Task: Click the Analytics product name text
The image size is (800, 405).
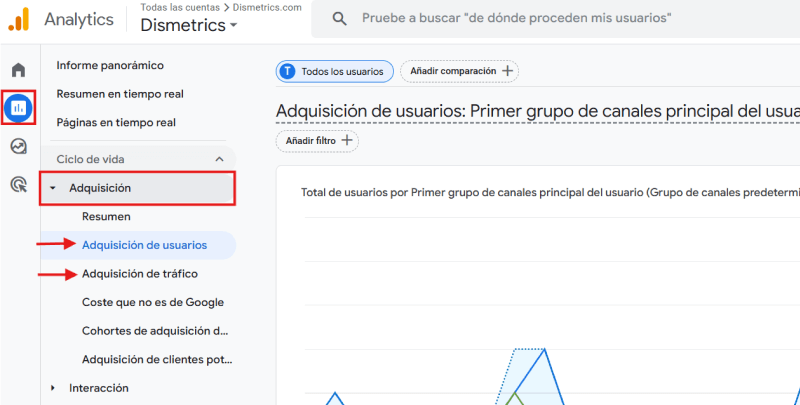Action: point(79,20)
